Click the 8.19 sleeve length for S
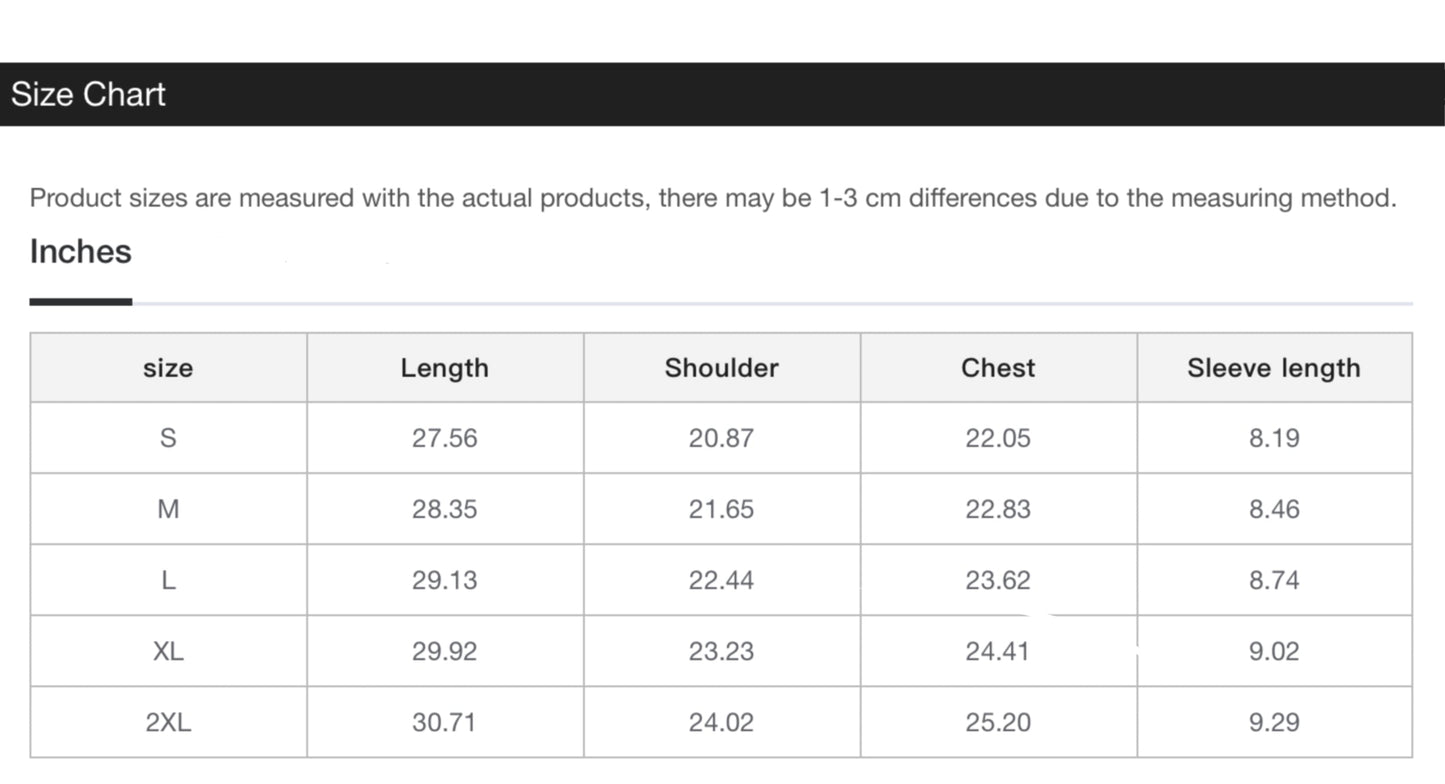 1274,438
